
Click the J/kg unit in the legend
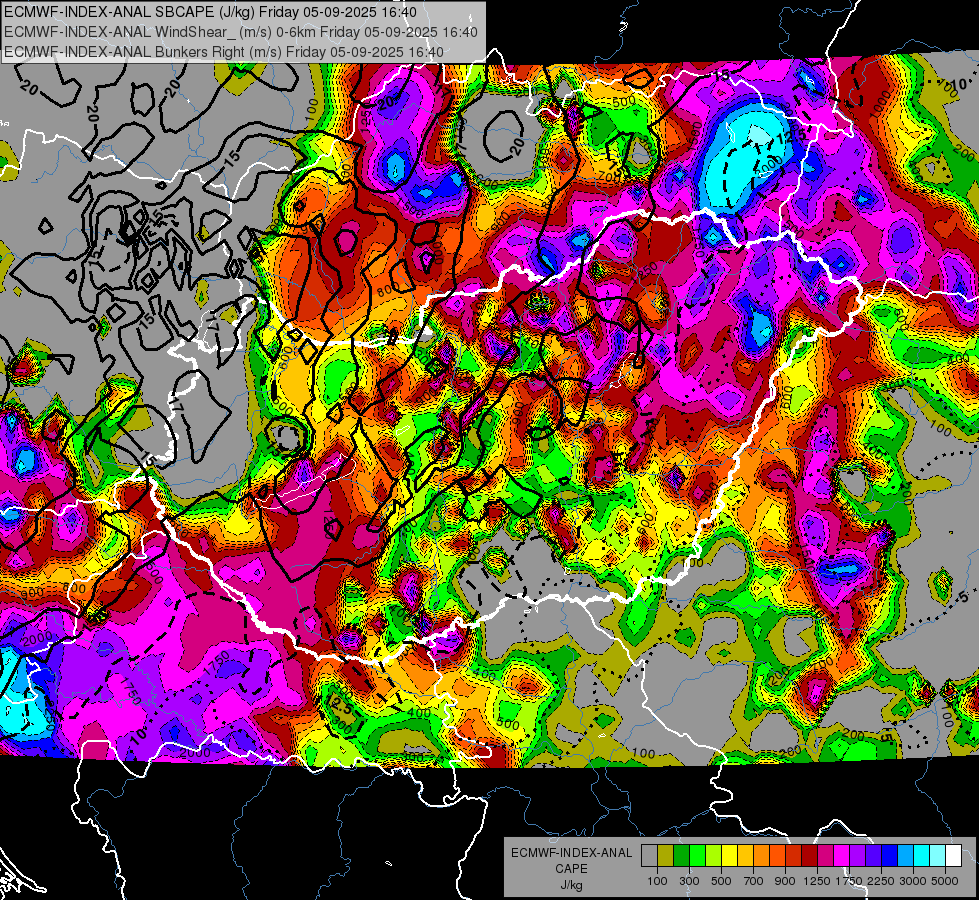[x=571, y=885]
